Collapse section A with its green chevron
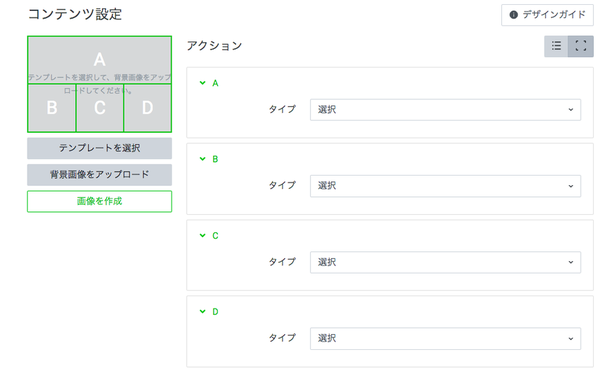 click(202, 83)
